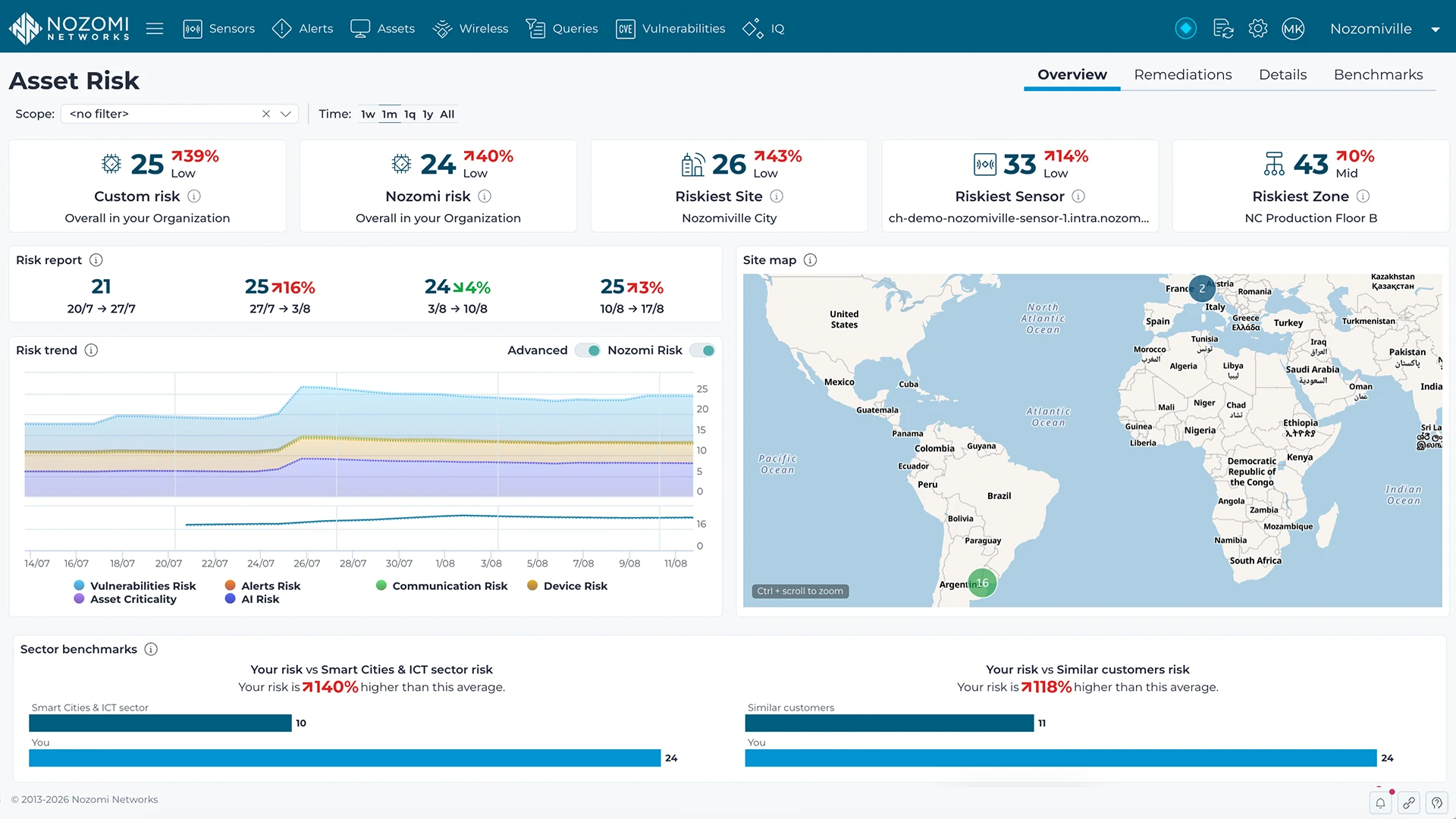This screenshot has width=1456, height=819.
Task: Select the 1m time range
Action: pos(389,114)
